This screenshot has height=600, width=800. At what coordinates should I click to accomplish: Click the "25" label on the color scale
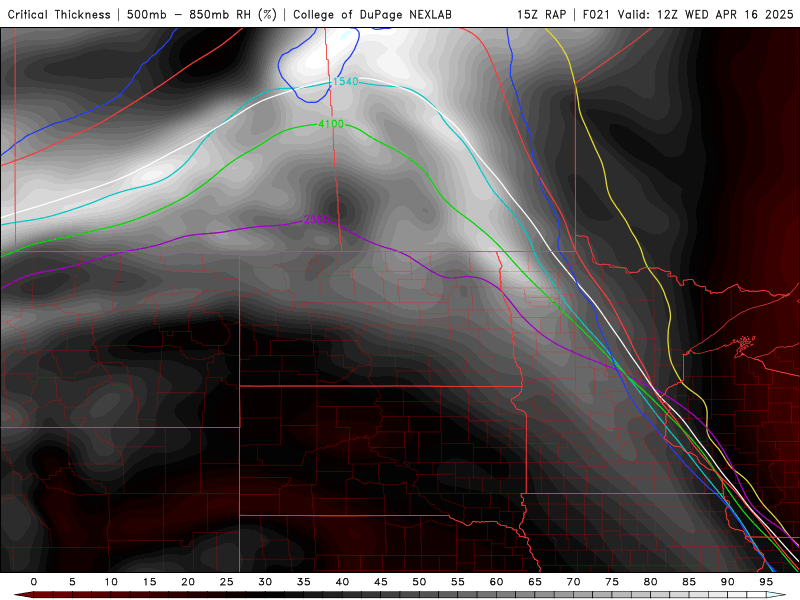[x=227, y=582]
